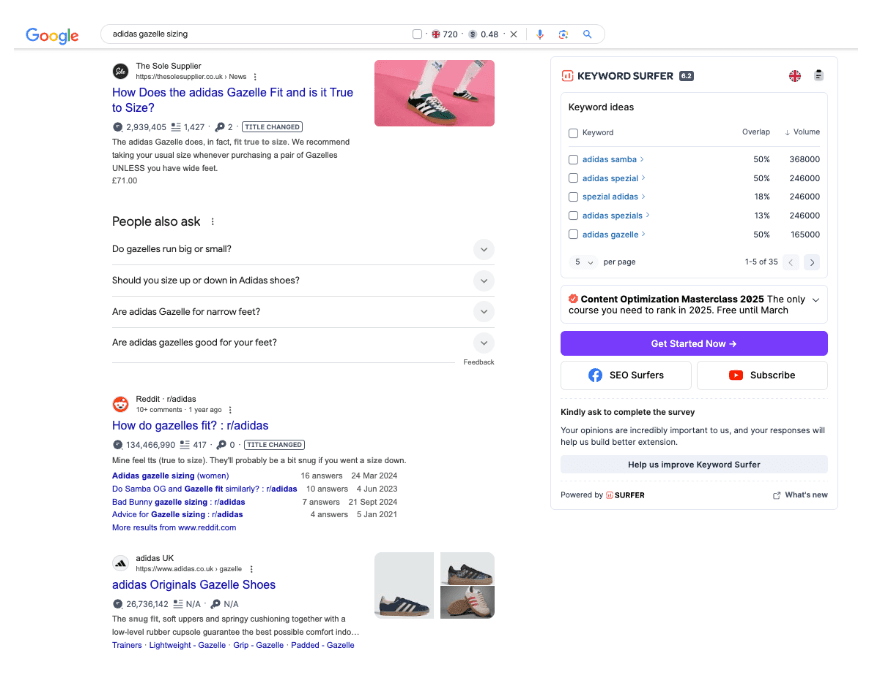Click the list icon beside the flag
The width and height of the screenshot is (878, 680).
pos(818,75)
